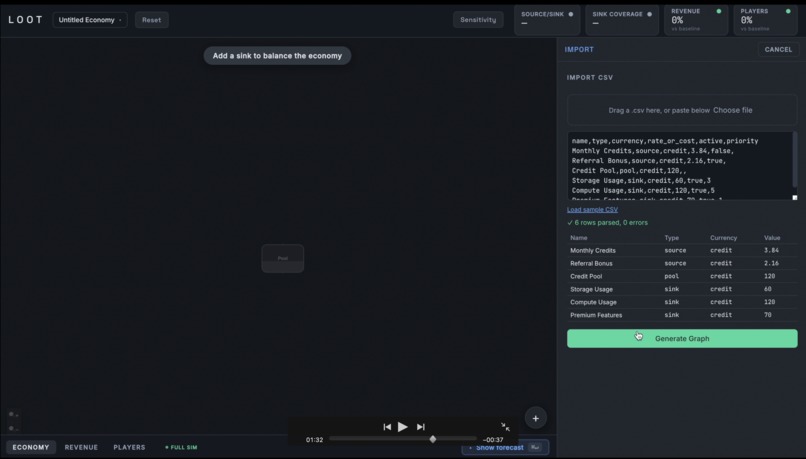Switch to the PLAYERS tab
This screenshot has width=806, height=459.
[x=129, y=447]
